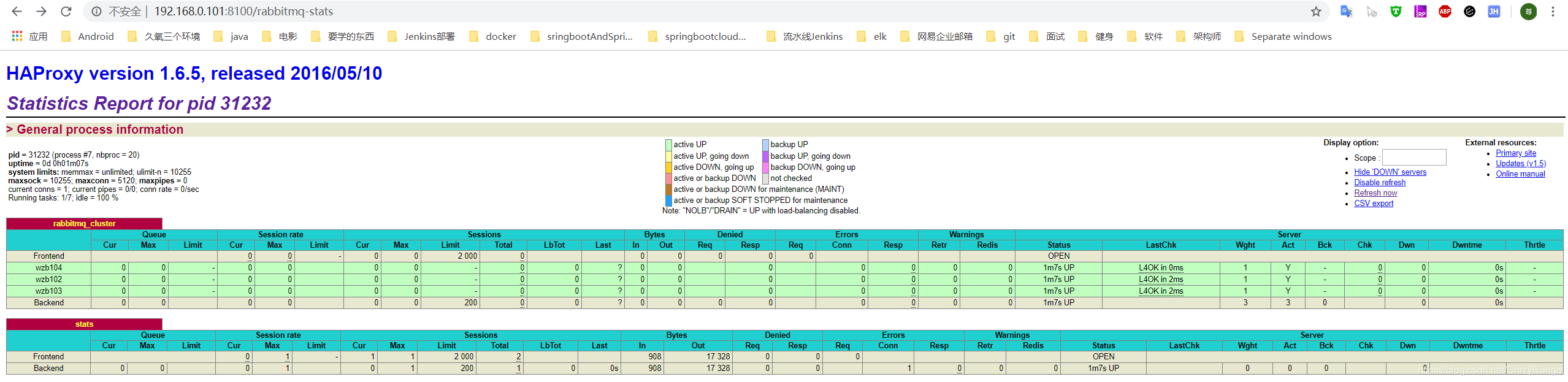Click the rabbitmq_cluster proxy title
1568x382 pixels.
pos(84,224)
